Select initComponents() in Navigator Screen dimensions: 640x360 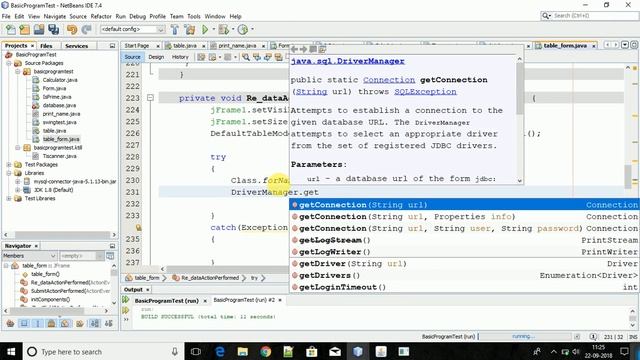pos(50,299)
